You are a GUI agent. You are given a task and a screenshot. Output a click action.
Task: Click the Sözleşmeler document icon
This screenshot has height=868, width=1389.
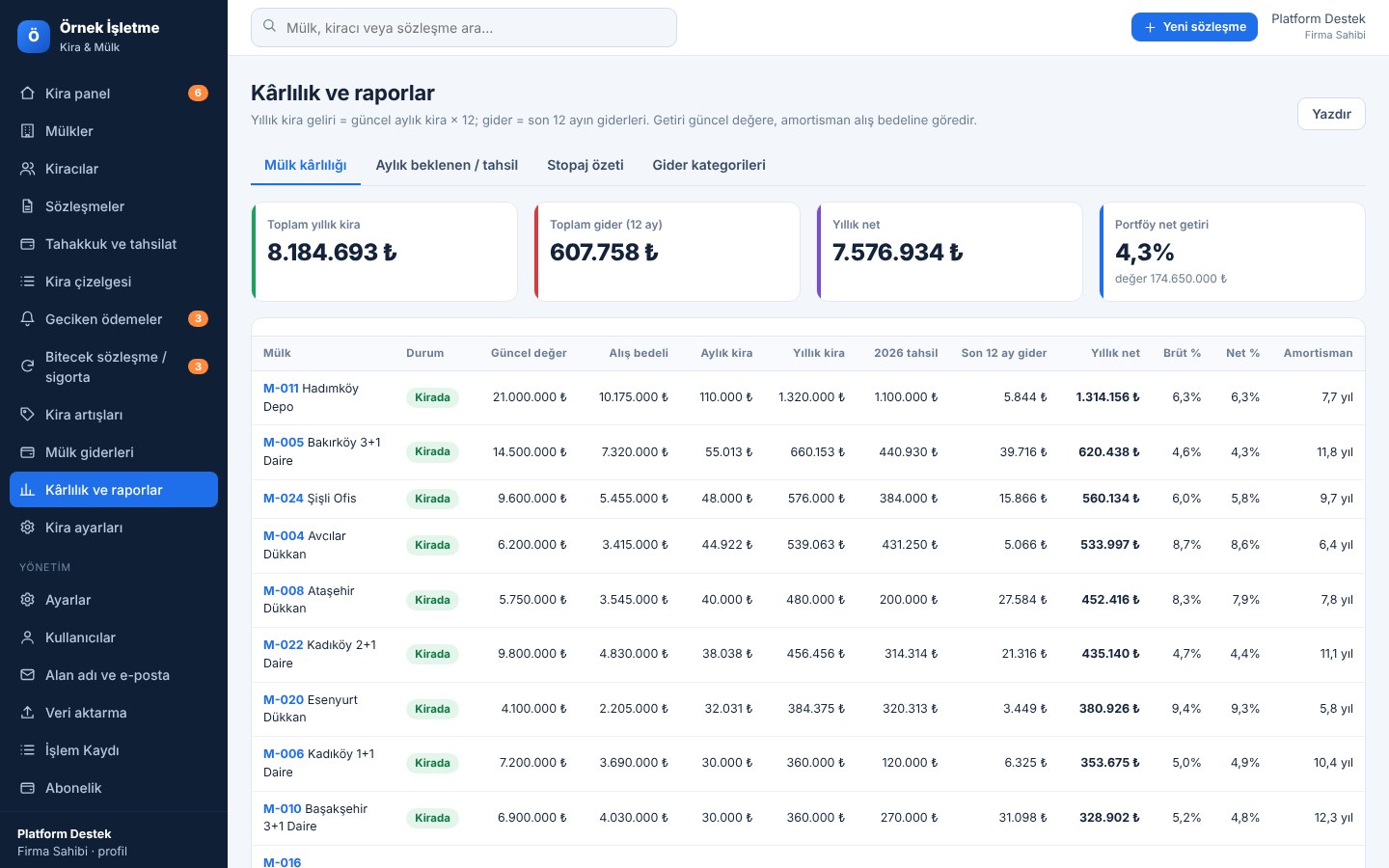27,206
